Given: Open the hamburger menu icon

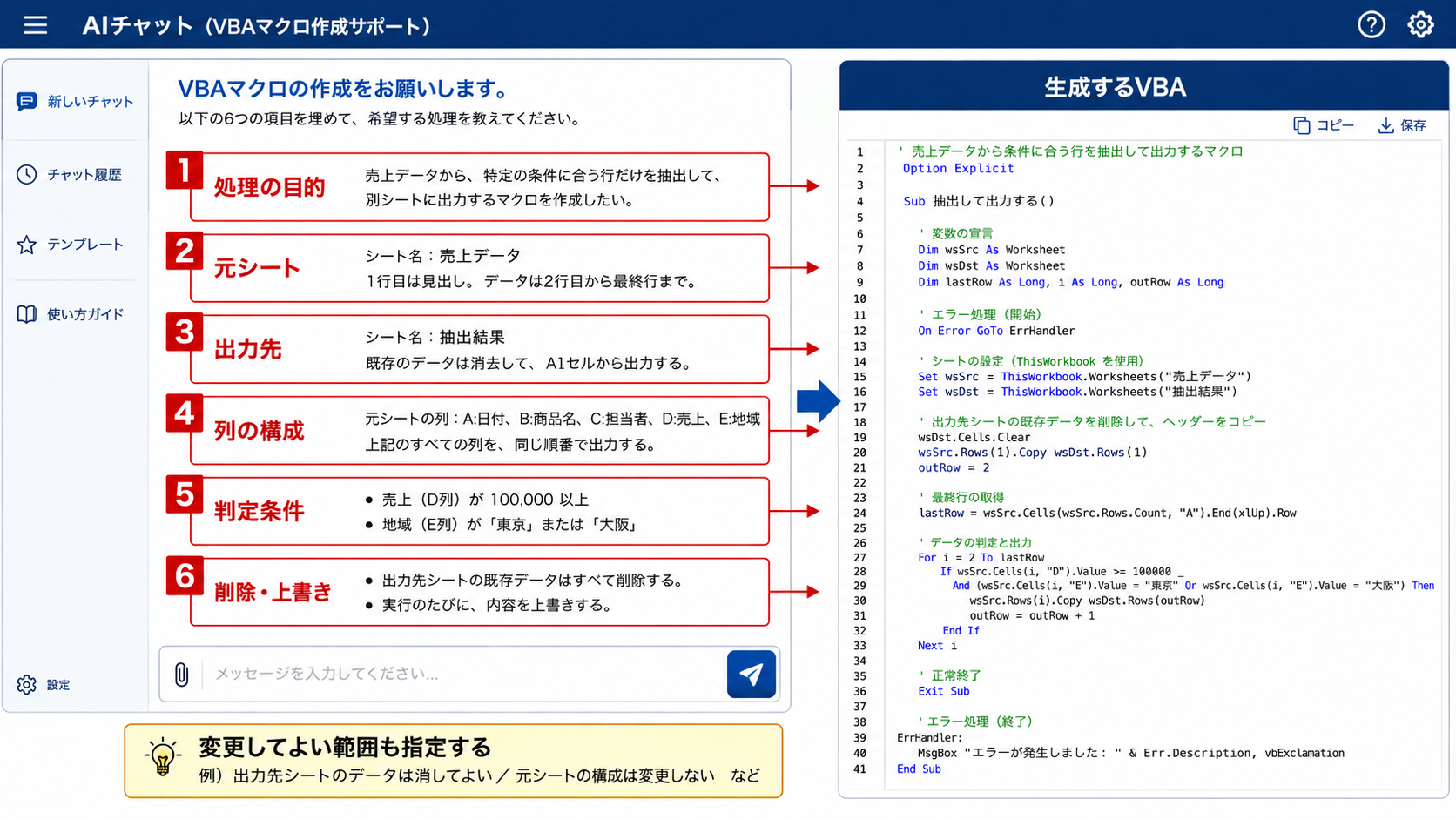Looking at the screenshot, I should (36, 25).
